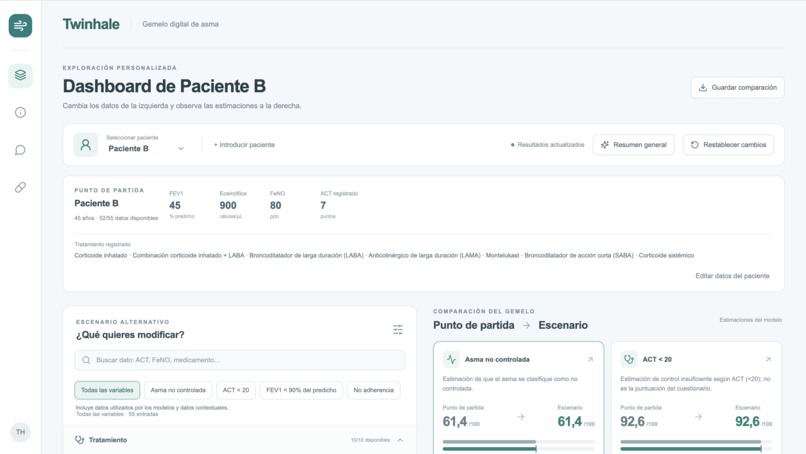Select the No adherencia filter chip
The width and height of the screenshot is (806, 454).
(x=373, y=390)
